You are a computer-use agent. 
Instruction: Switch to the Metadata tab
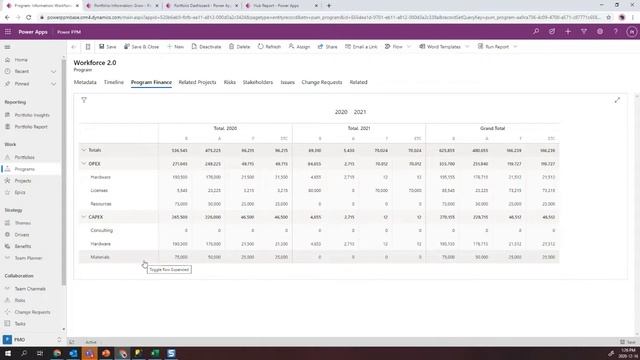[85, 82]
